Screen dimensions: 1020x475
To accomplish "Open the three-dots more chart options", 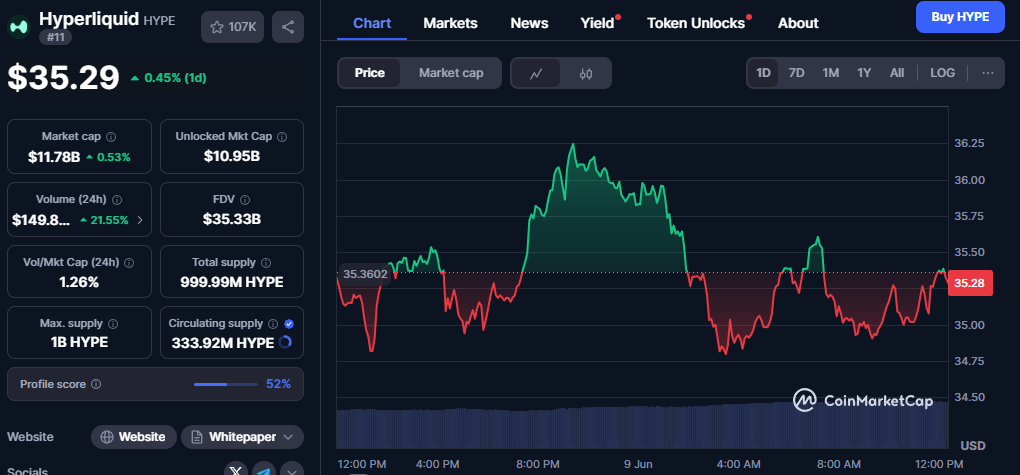I will (987, 73).
